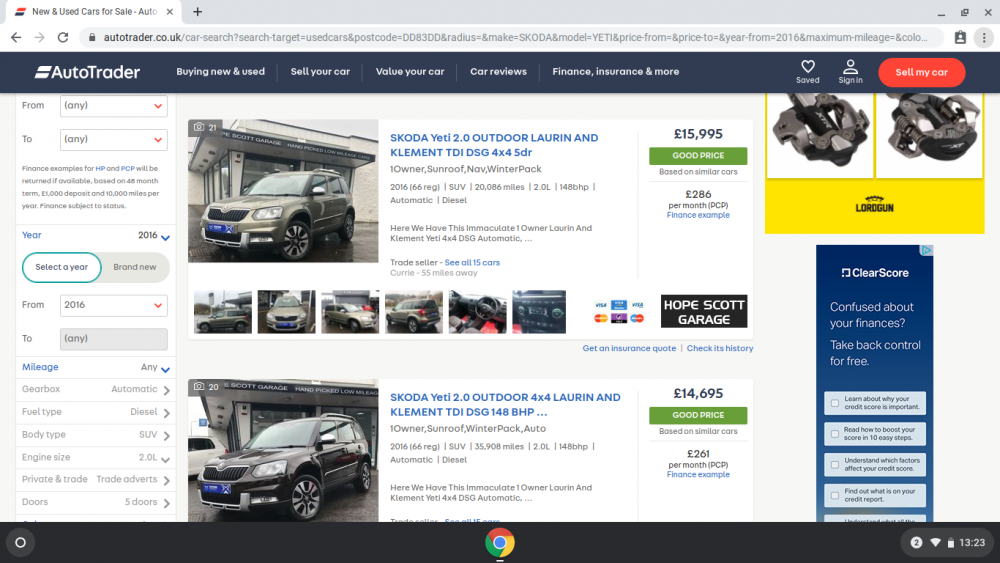Click the payment card logos
1000x563 pixels.
point(619,311)
